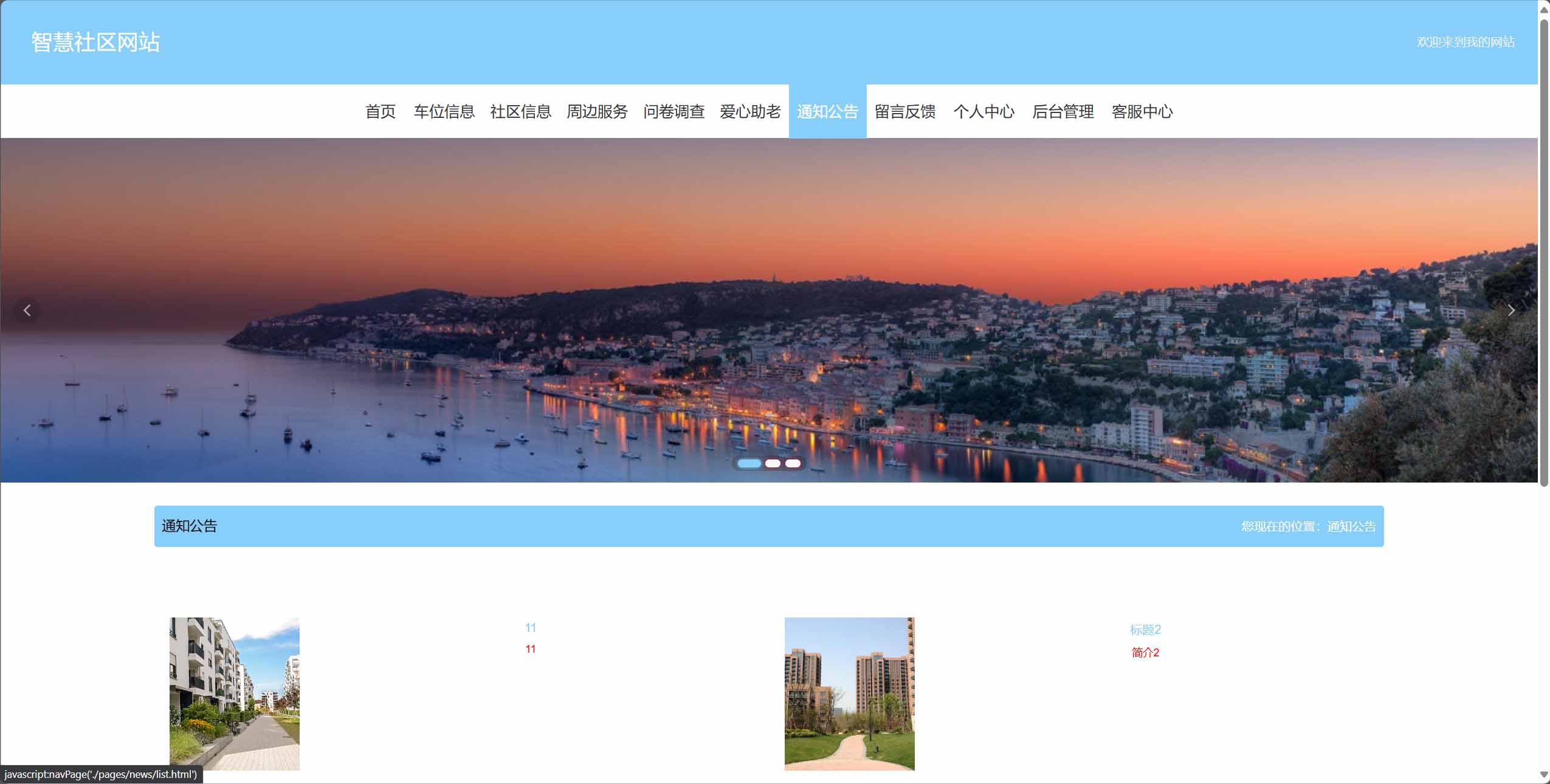This screenshot has width=1550, height=784.
Task: Open the 车位信息 nav item
Action: (x=444, y=111)
